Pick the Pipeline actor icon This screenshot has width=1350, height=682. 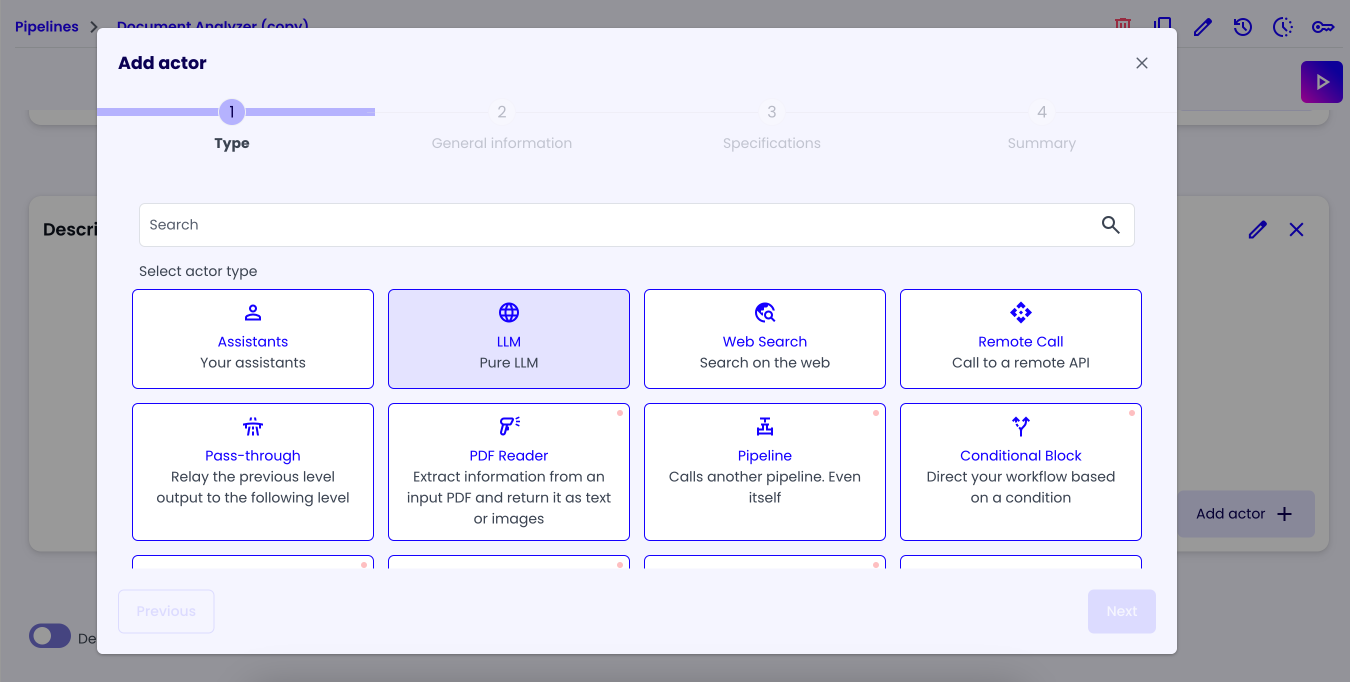click(x=765, y=427)
